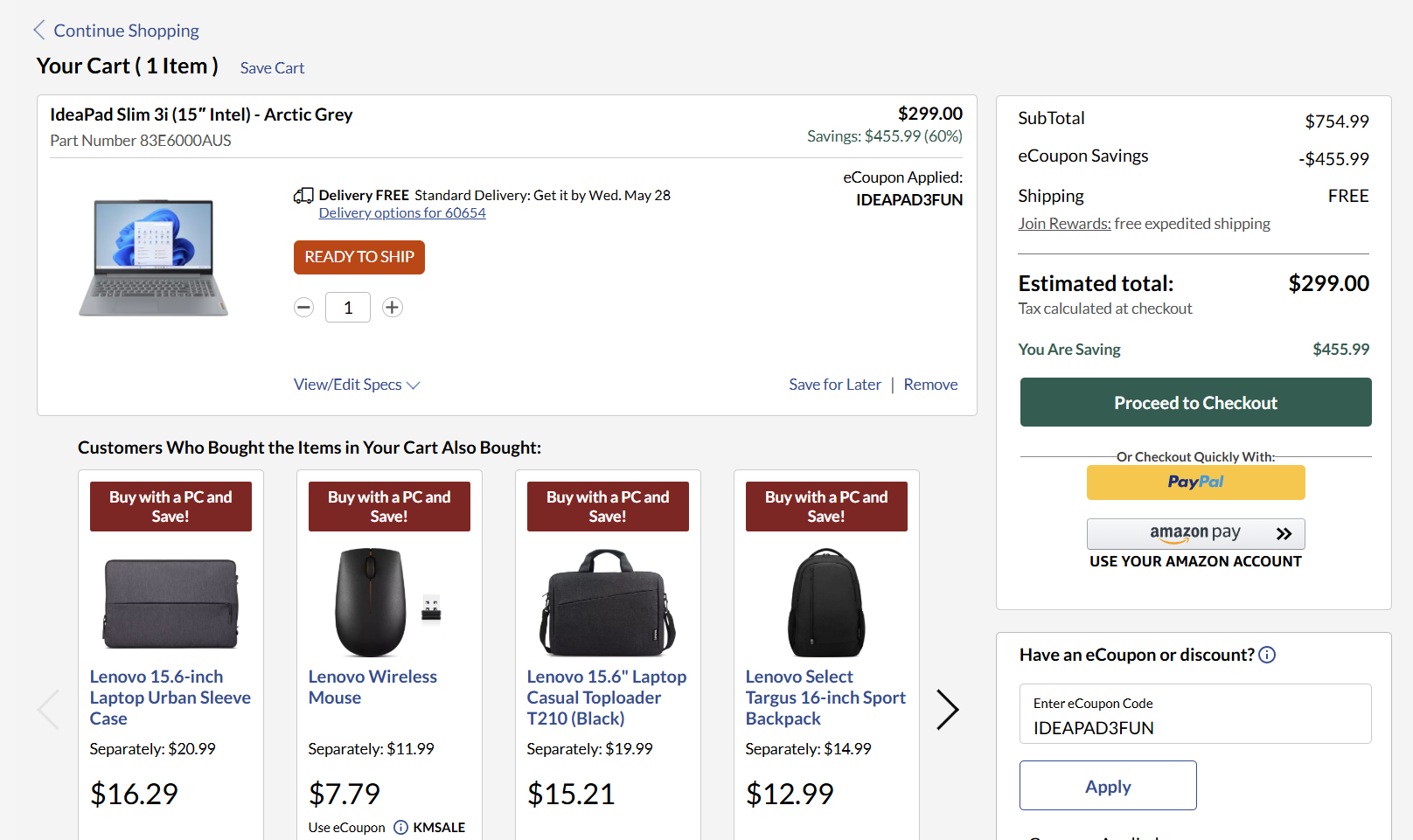
Task: Click Join Rewards link
Action: point(1064,224)
